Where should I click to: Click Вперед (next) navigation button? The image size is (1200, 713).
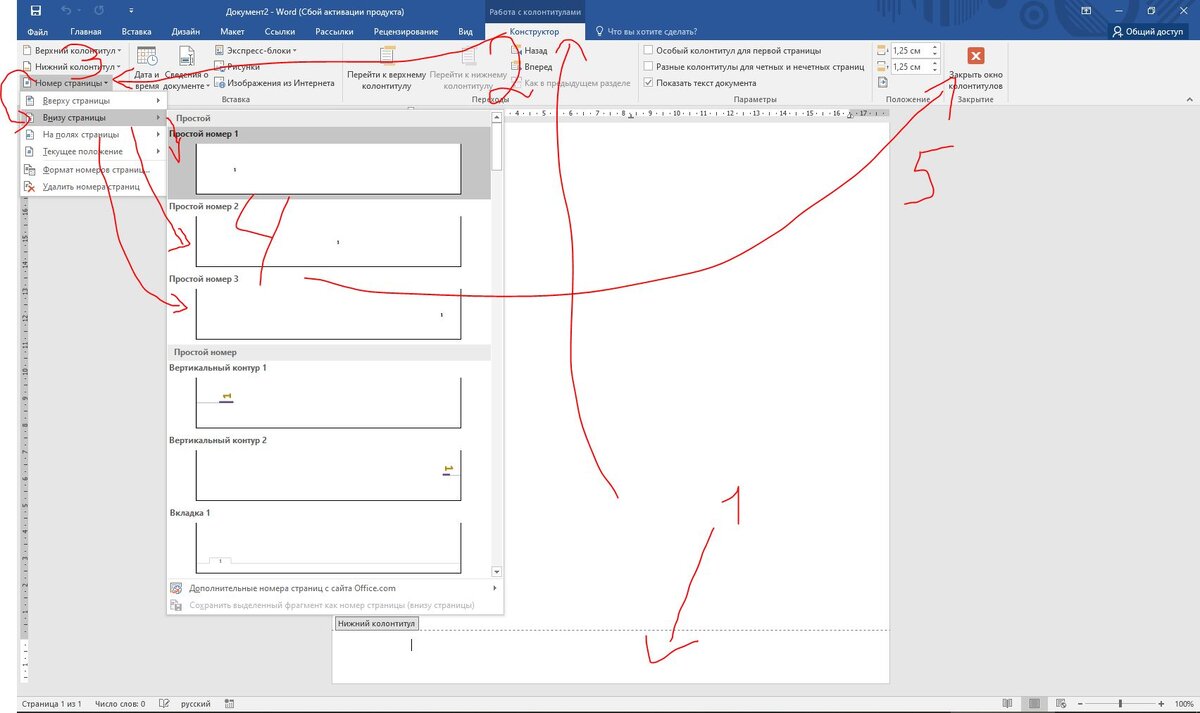[x=530, y=66]
